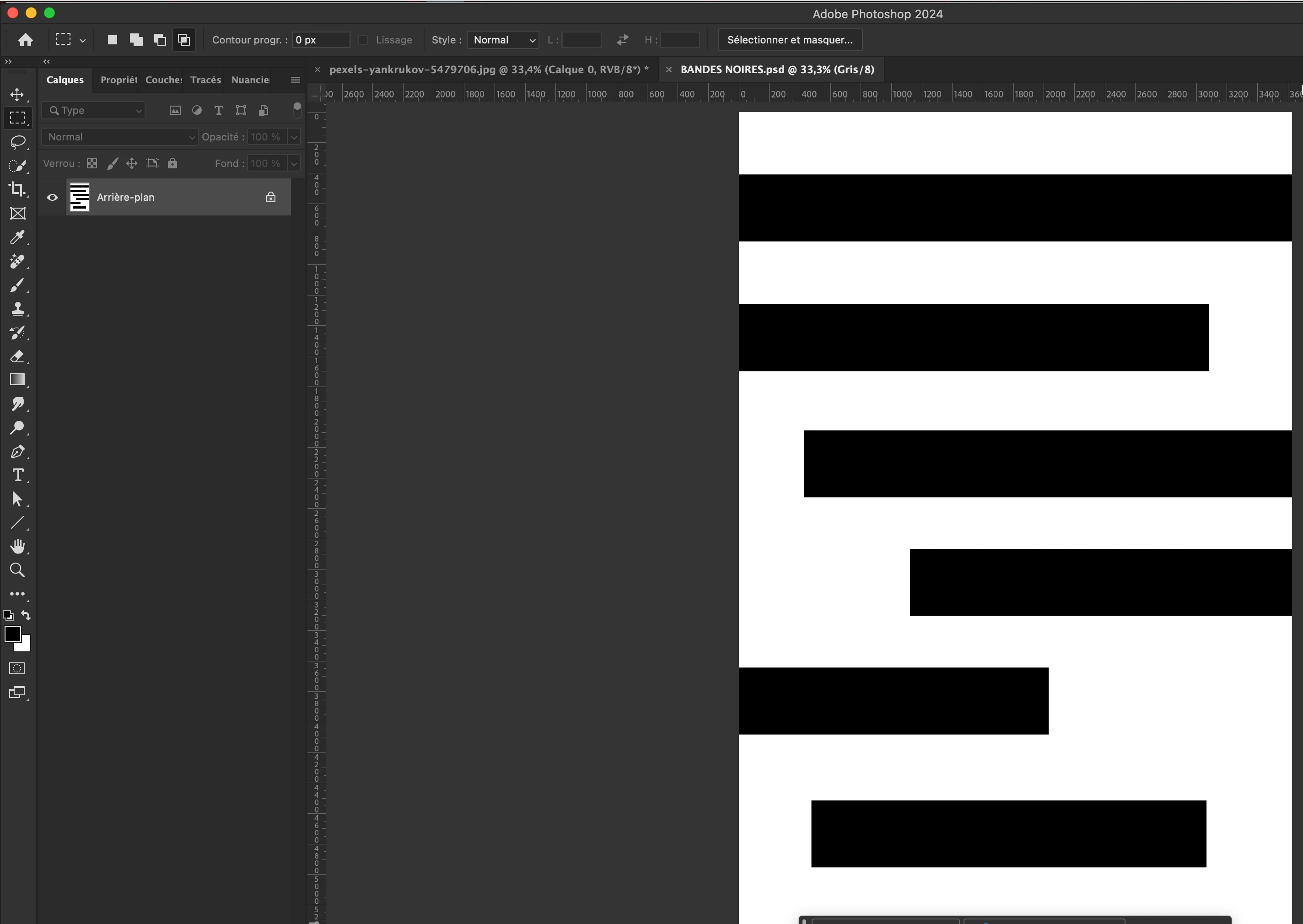
Task: Hide the Arrière-plan layer
Action: point(52,198)
